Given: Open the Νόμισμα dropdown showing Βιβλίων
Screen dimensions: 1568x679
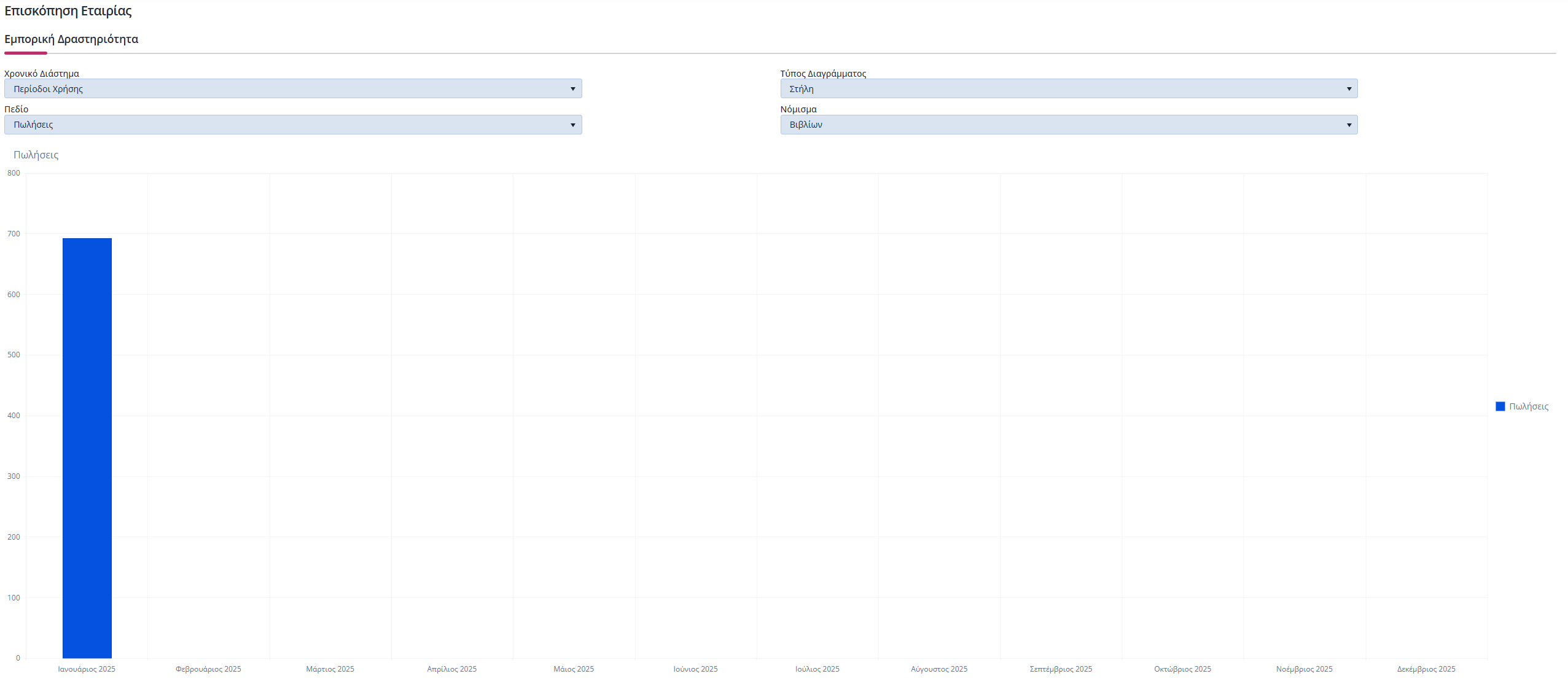Looking at the screenshot, I should click(x=1069, y=125).
